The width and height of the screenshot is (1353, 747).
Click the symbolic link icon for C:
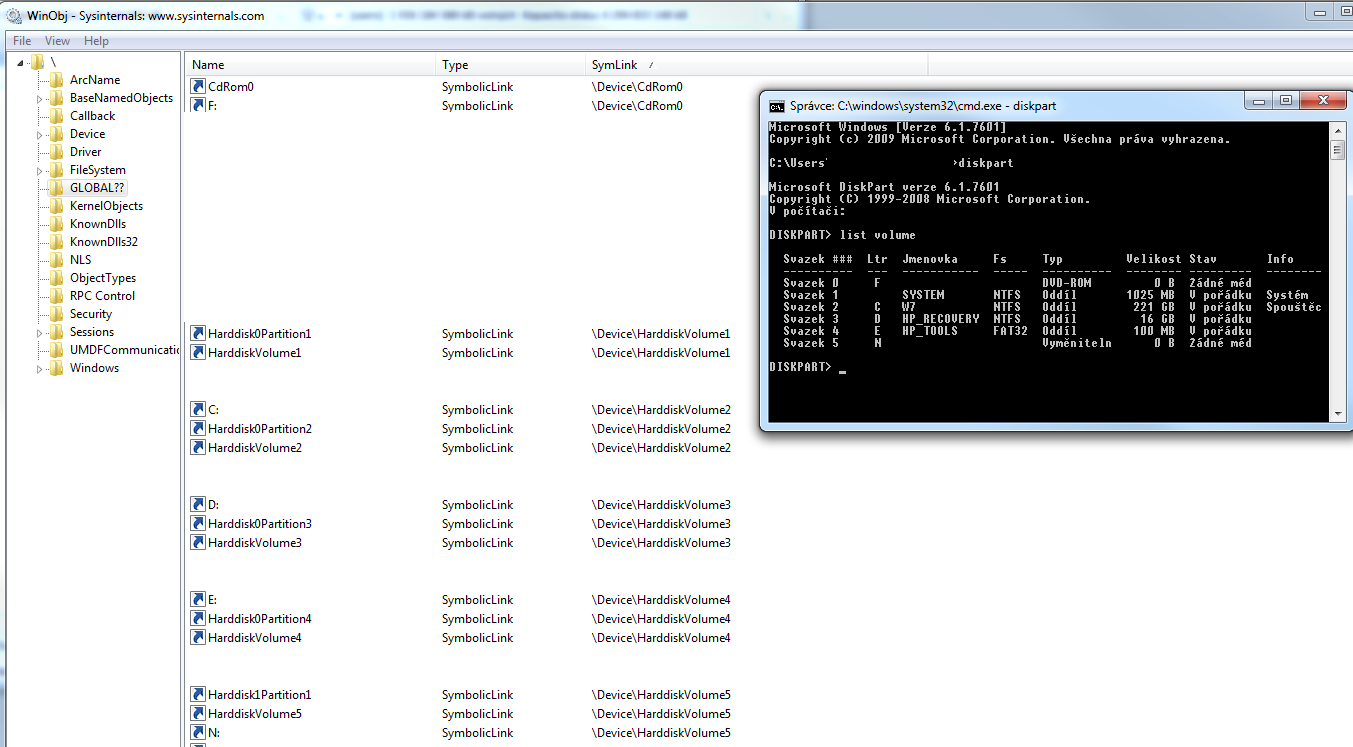coord(198,410)
